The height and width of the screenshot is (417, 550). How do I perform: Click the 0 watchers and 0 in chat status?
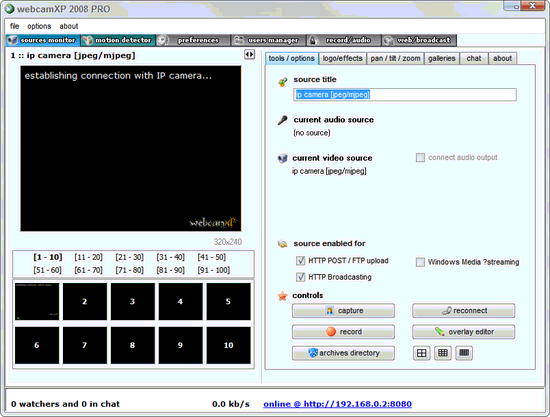(65, 404)
